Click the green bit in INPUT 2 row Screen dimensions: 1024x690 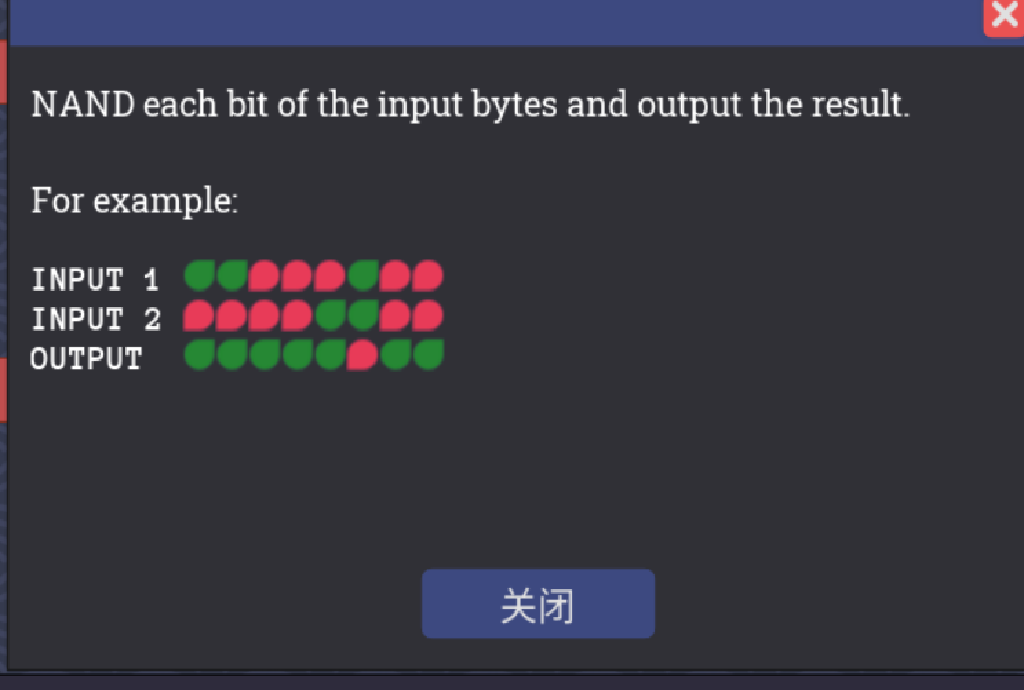click(330, 313)
